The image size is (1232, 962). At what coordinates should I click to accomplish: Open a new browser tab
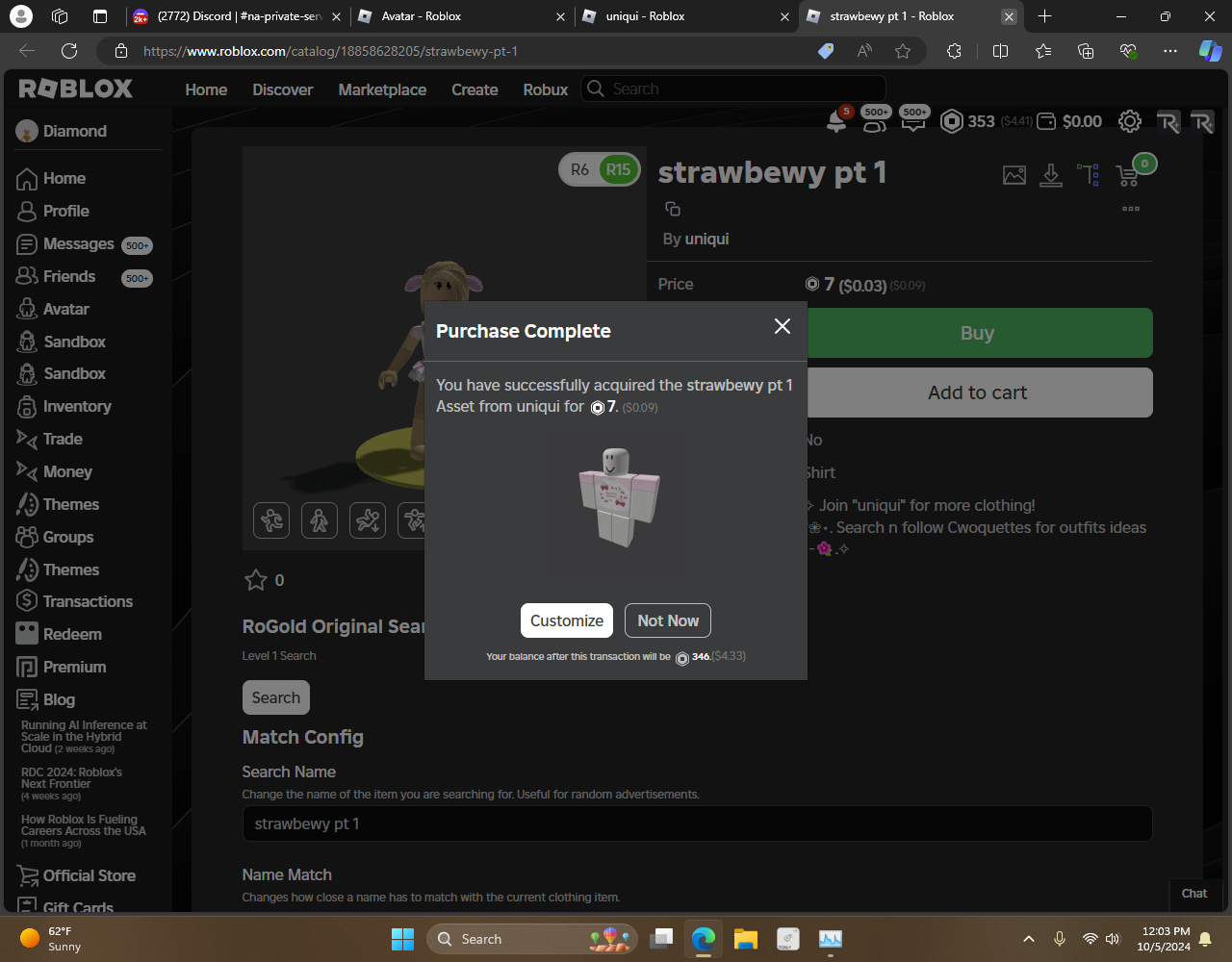[1045, 16]
